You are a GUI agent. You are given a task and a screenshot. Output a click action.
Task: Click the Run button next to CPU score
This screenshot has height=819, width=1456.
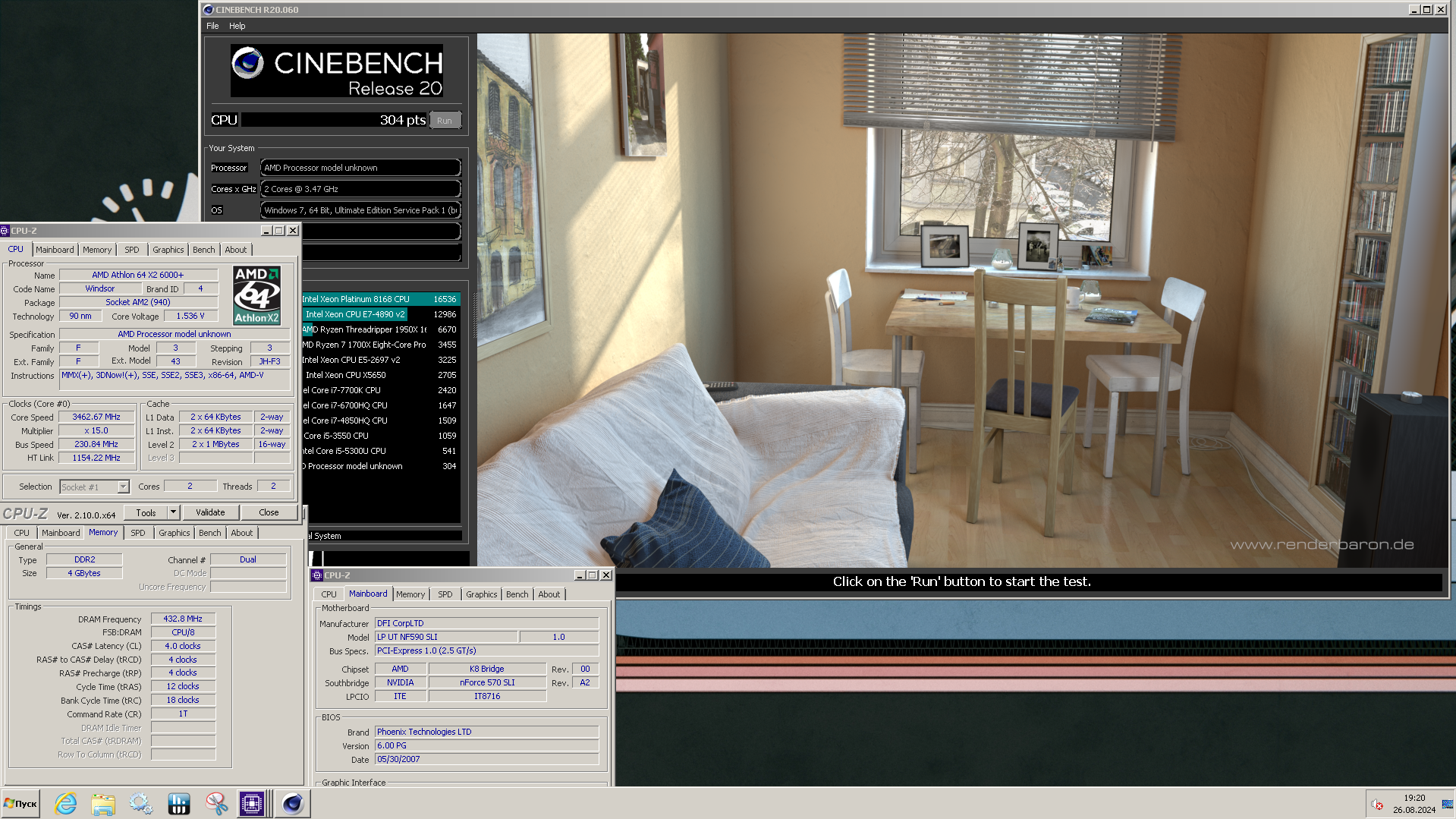point(445,120)
